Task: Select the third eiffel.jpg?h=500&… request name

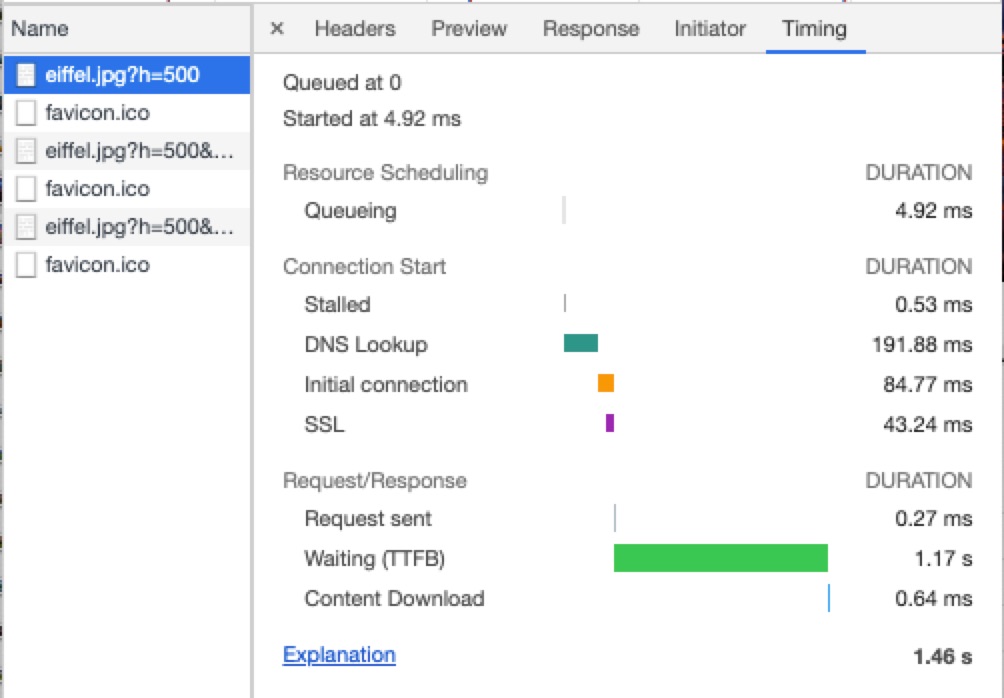Action: click(x=139, y=227)
